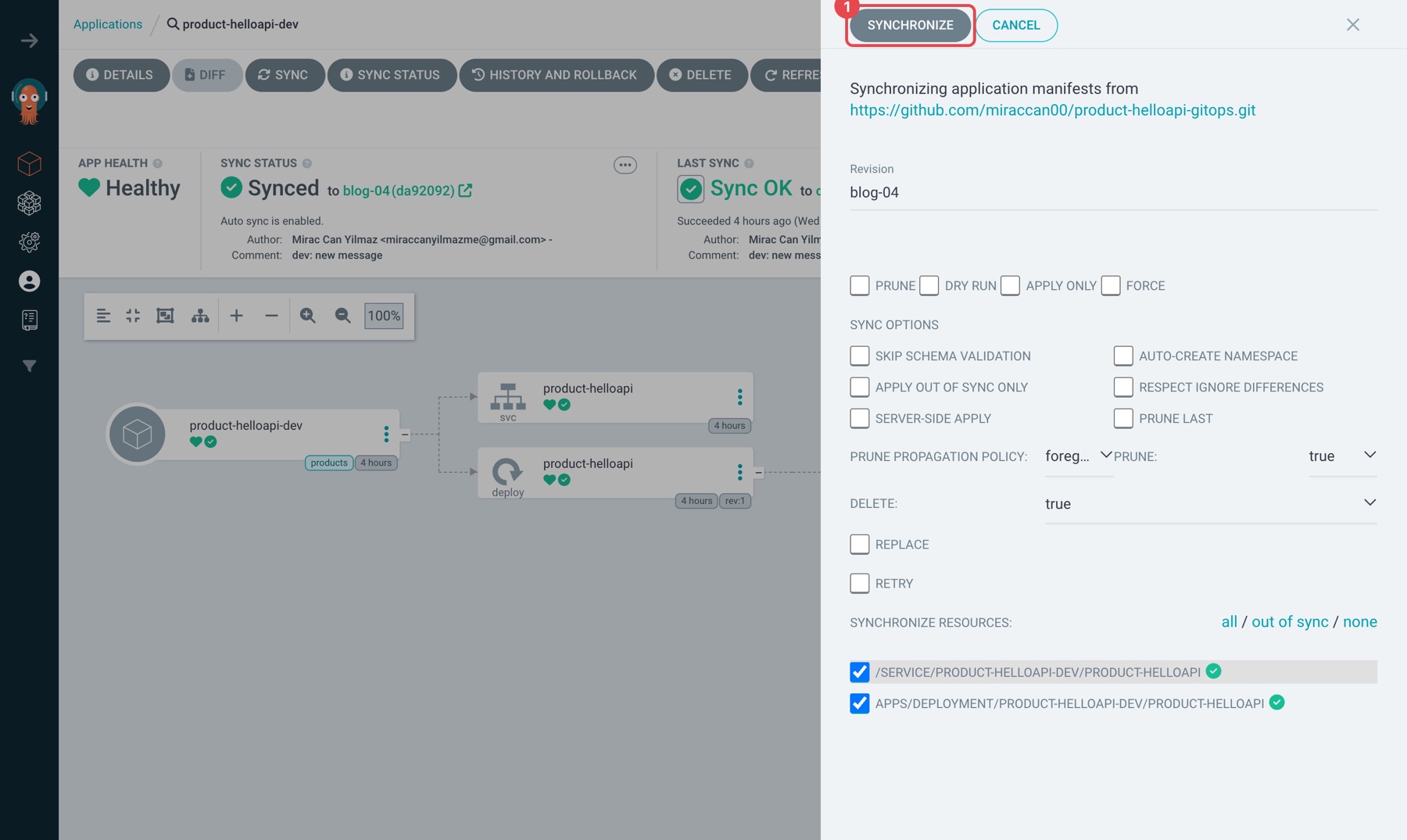
Task: Open three-dot menu of product-helloapi svc node
Action: (x=739, y=398)
